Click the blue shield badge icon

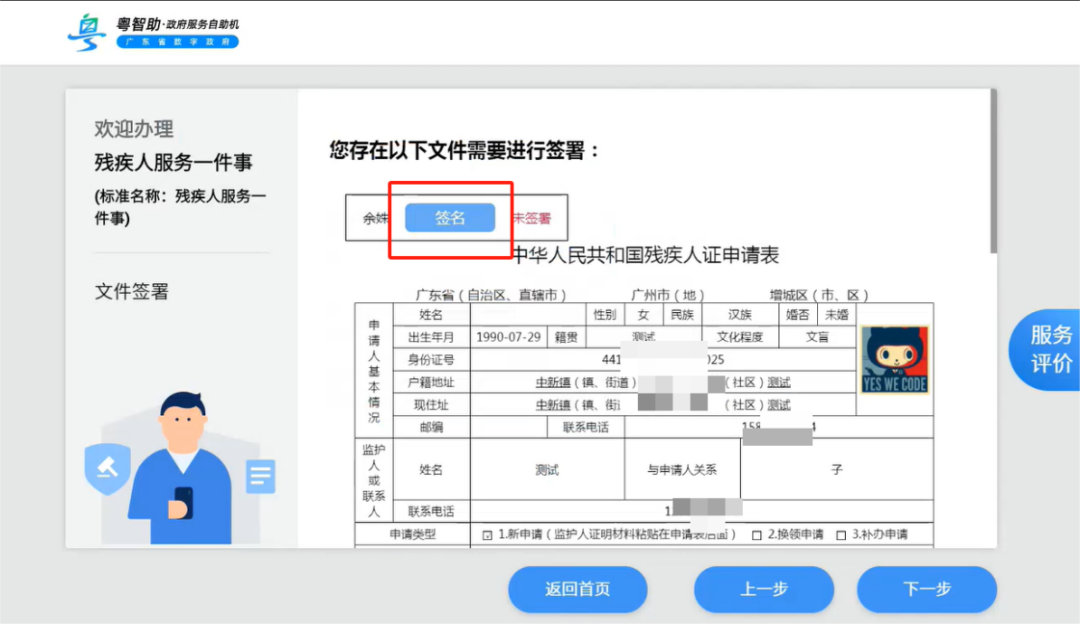107,466
